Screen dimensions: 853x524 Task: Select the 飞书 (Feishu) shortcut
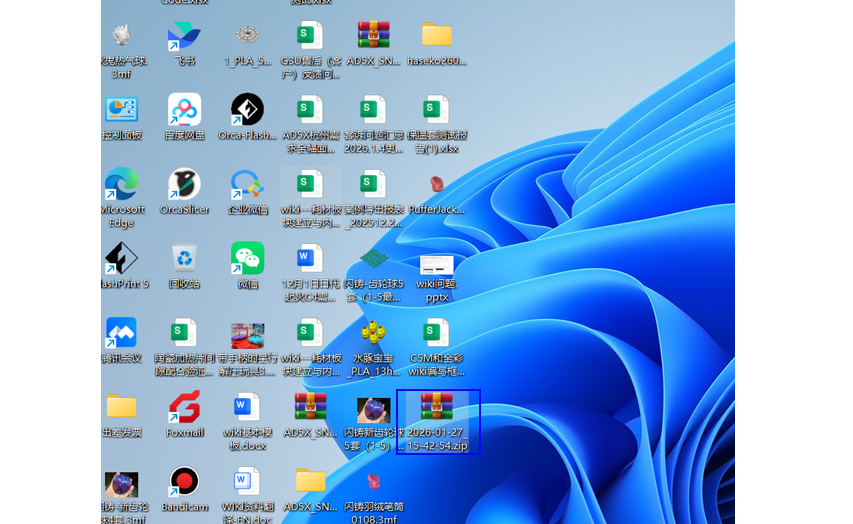(184, 36)
